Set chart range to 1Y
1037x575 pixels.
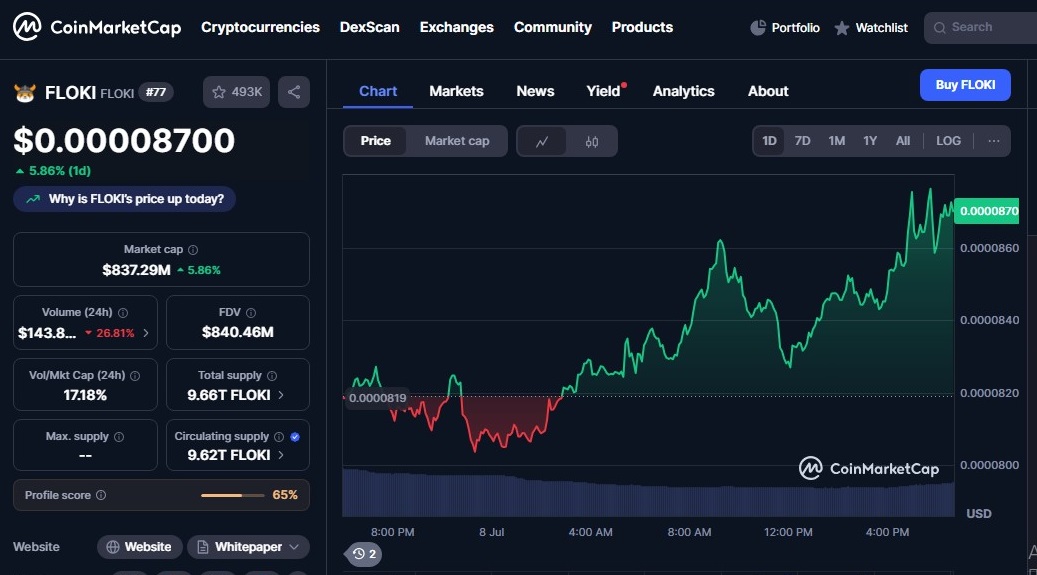[x=870, y=141]
